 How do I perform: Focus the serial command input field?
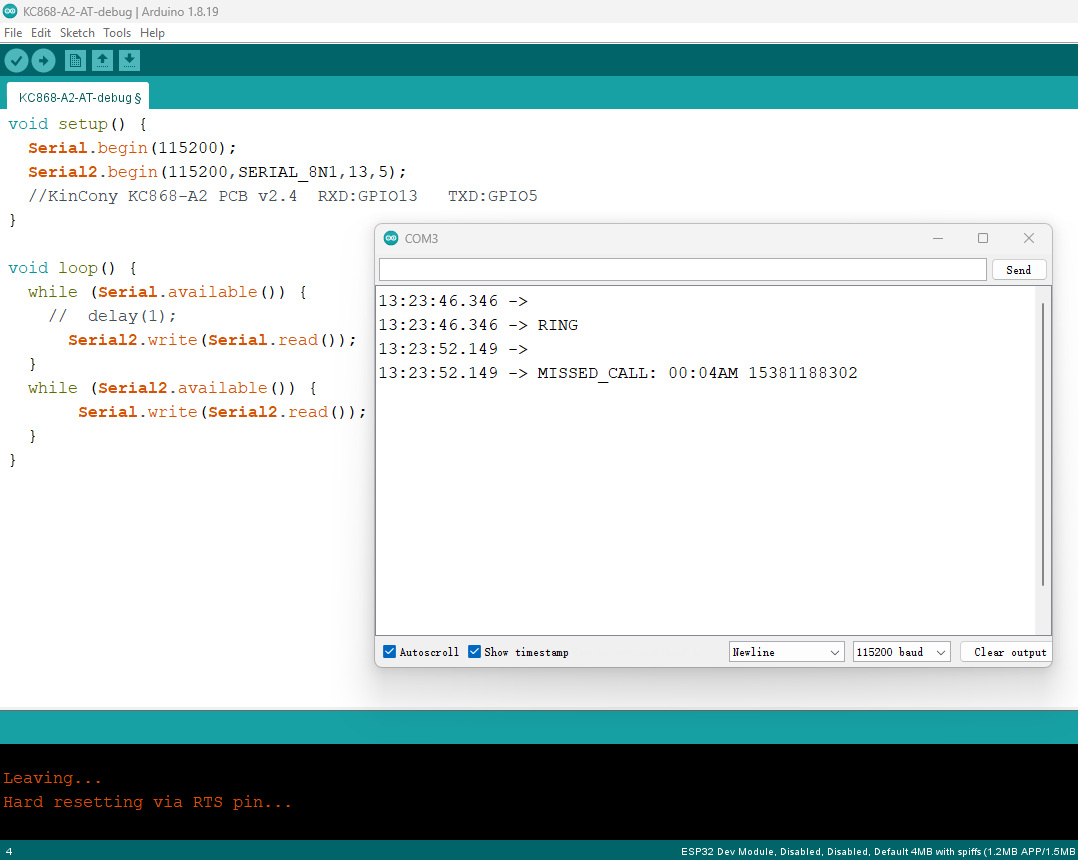click(x=682, y=270)
